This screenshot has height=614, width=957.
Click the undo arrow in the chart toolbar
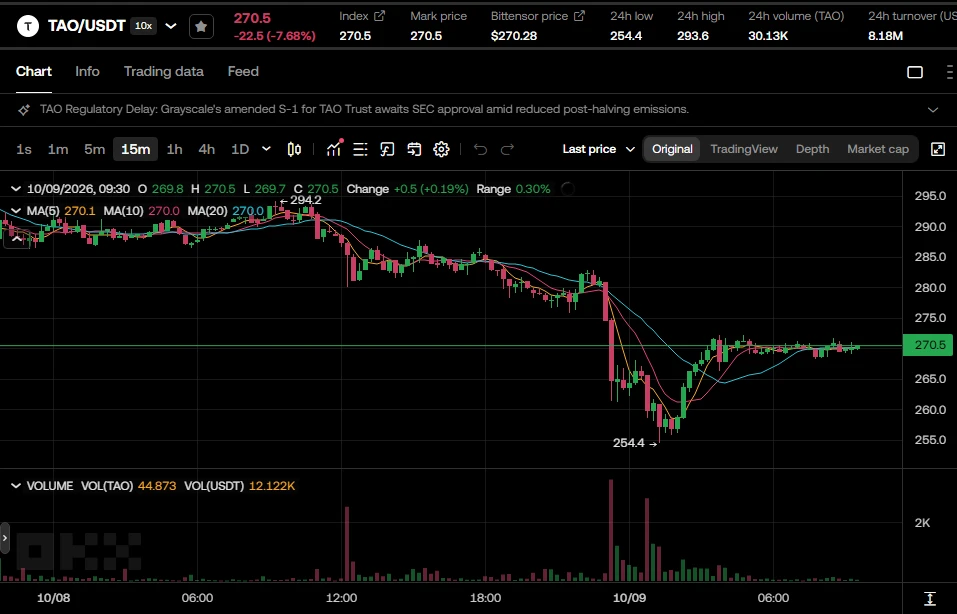click(x=480, y=150)
